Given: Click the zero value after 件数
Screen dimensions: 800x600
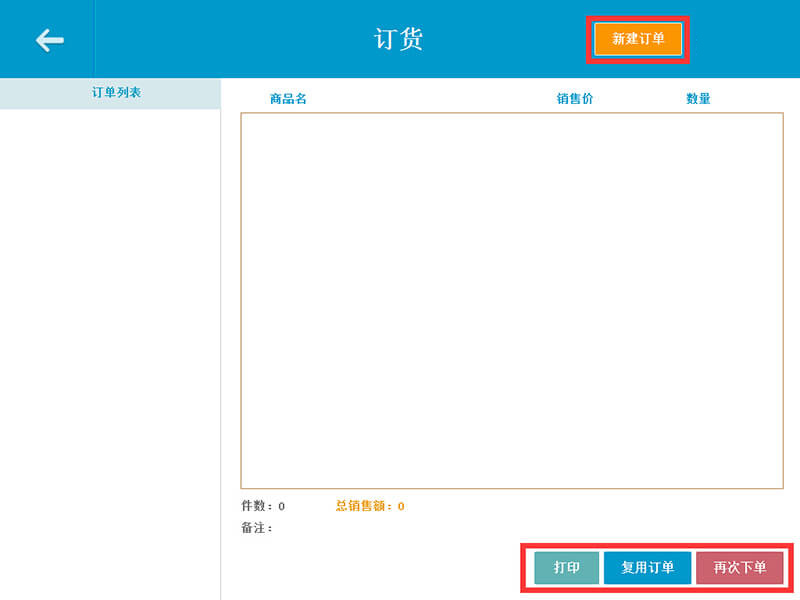Looking at the screenshot, I should click(x=281, y=506).
